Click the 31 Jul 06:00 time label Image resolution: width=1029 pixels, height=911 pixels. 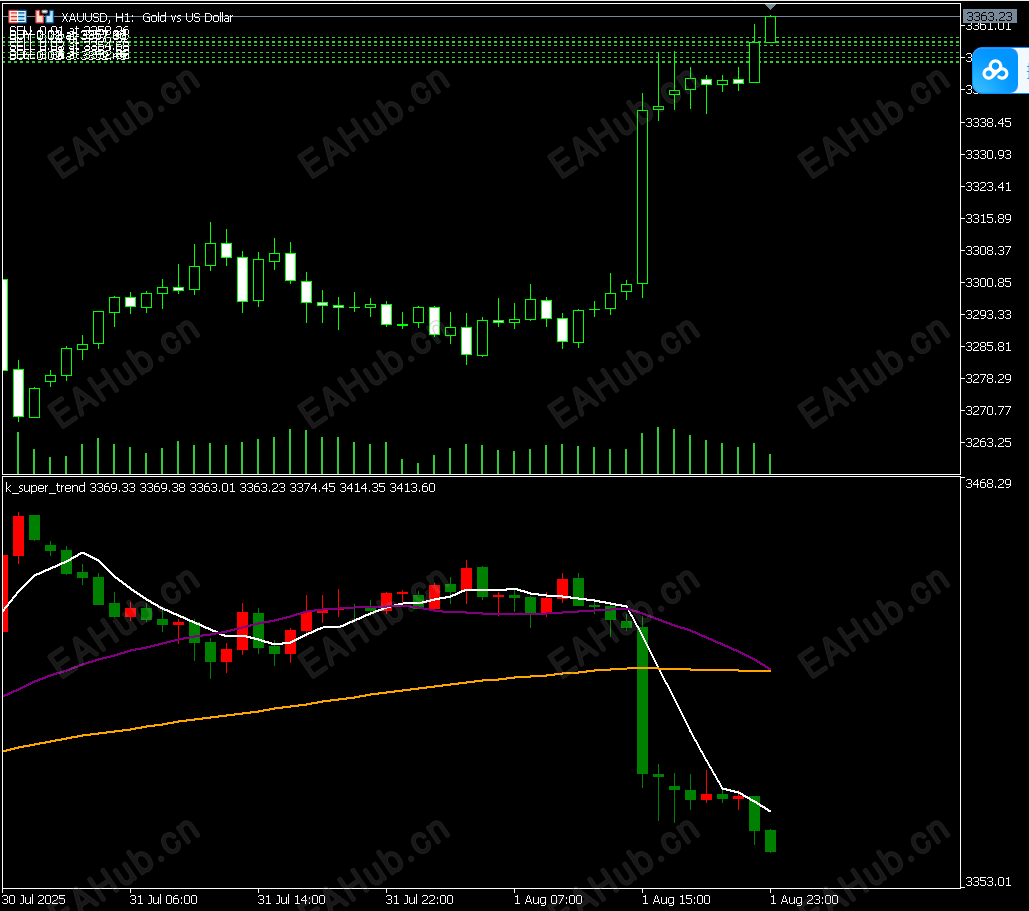pyautogui.click(x=163, y=900)
